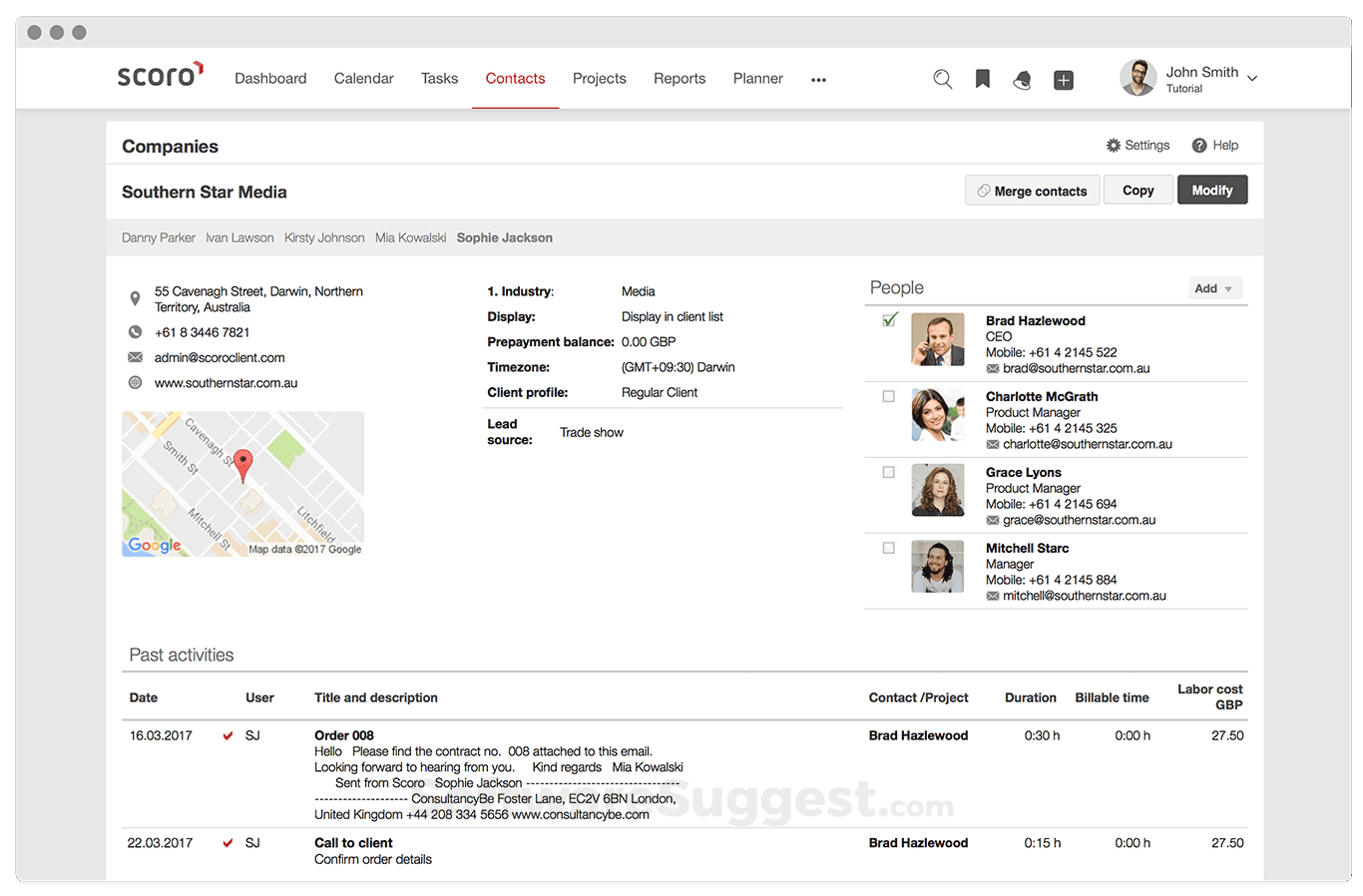The image size is (1363, 896).
Task: Click the website globe icon for www.southernstar.com.au
Action: [x=135, y=382]
